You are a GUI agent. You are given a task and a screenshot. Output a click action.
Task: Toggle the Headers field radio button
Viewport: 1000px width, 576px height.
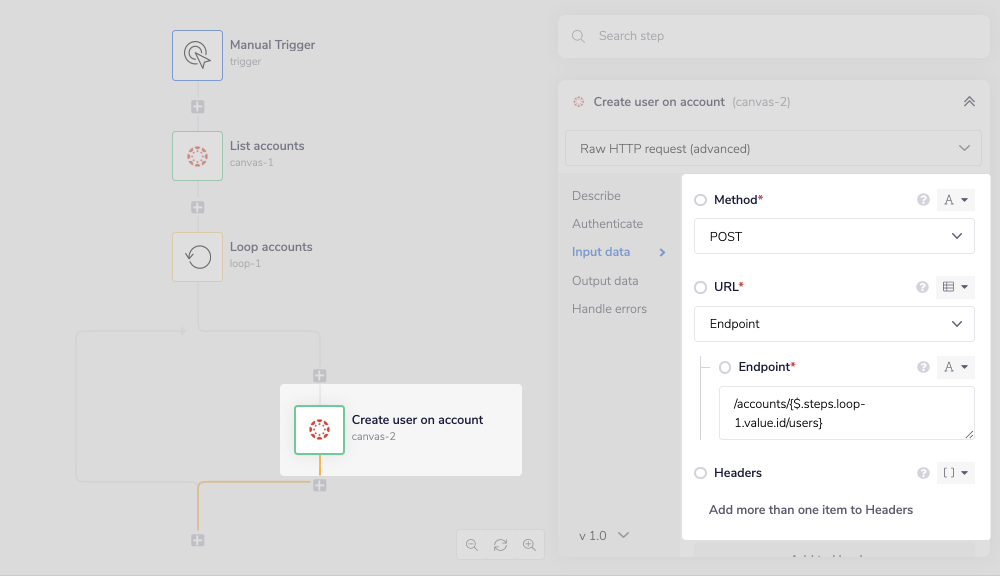[x=700, y=473]
